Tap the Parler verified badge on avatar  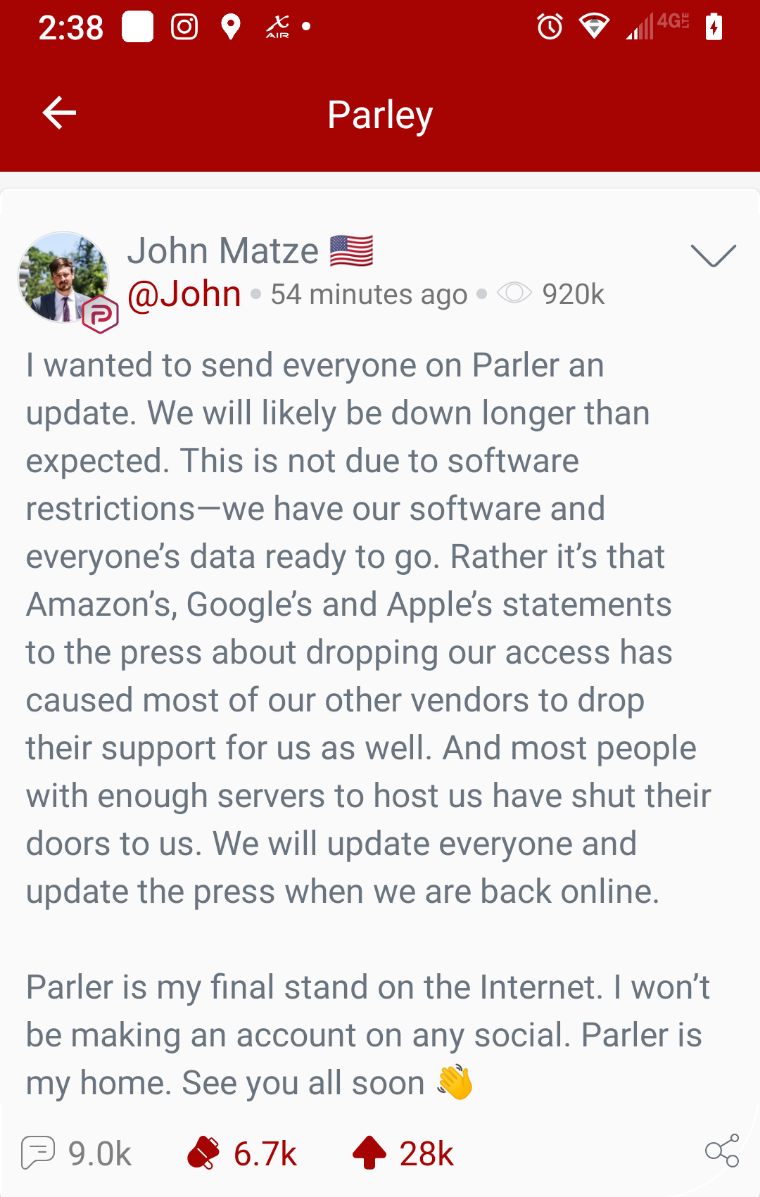100,314
